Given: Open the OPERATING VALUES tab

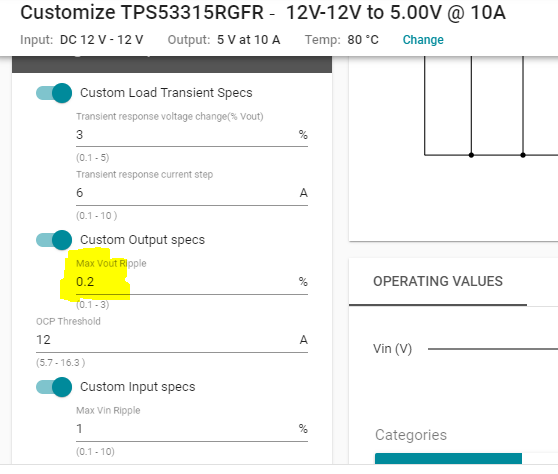Looking at the screenshot, I should (438, 281).
